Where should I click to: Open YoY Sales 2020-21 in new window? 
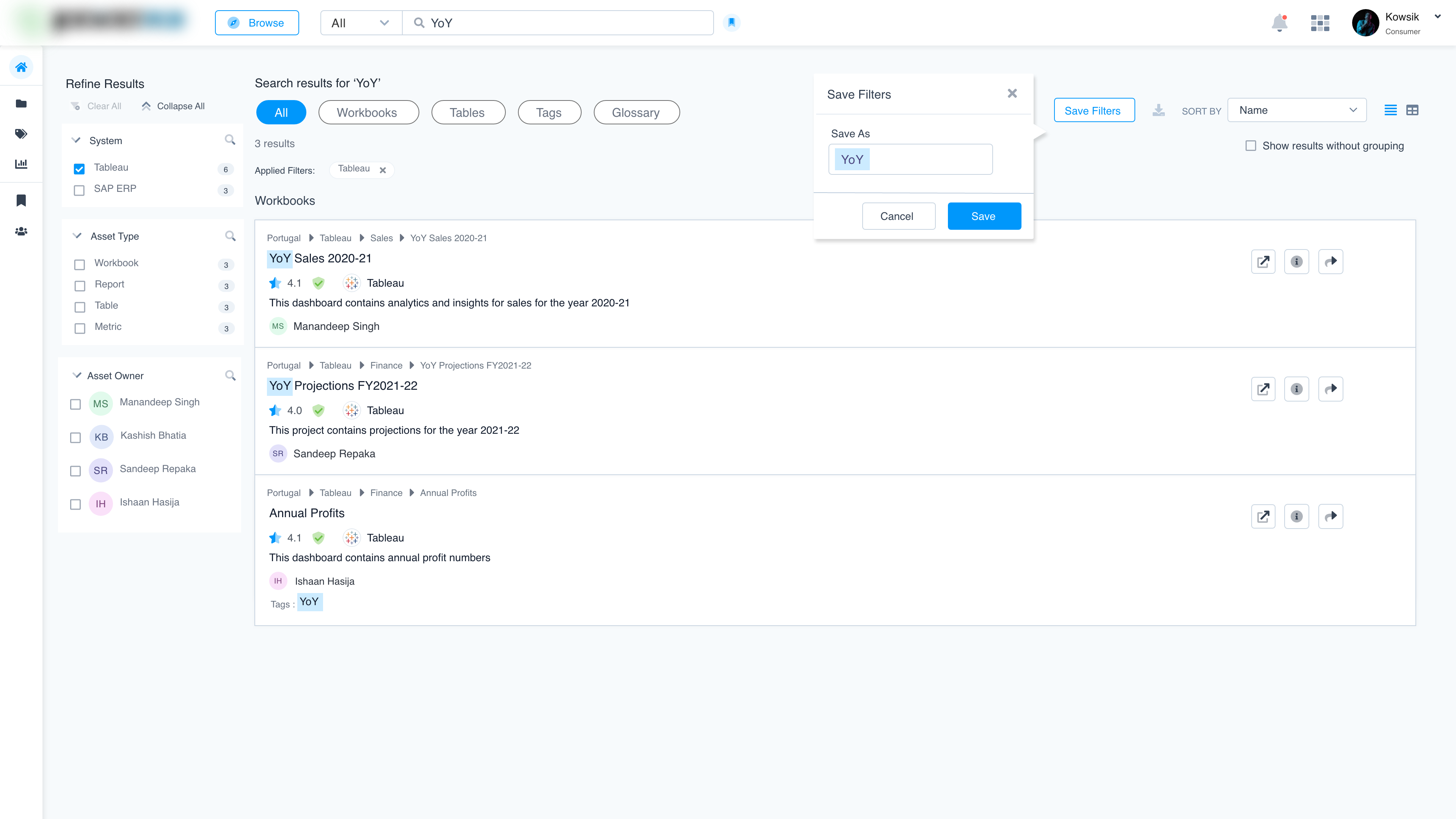point(1263,262)
